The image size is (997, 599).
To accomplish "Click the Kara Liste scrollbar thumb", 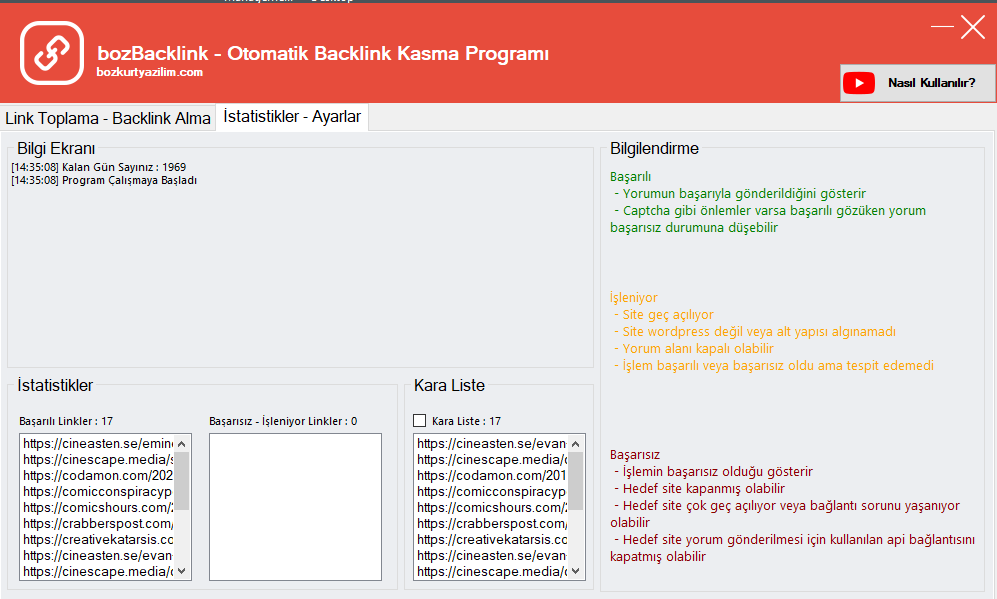I will [x=576, y=481].
